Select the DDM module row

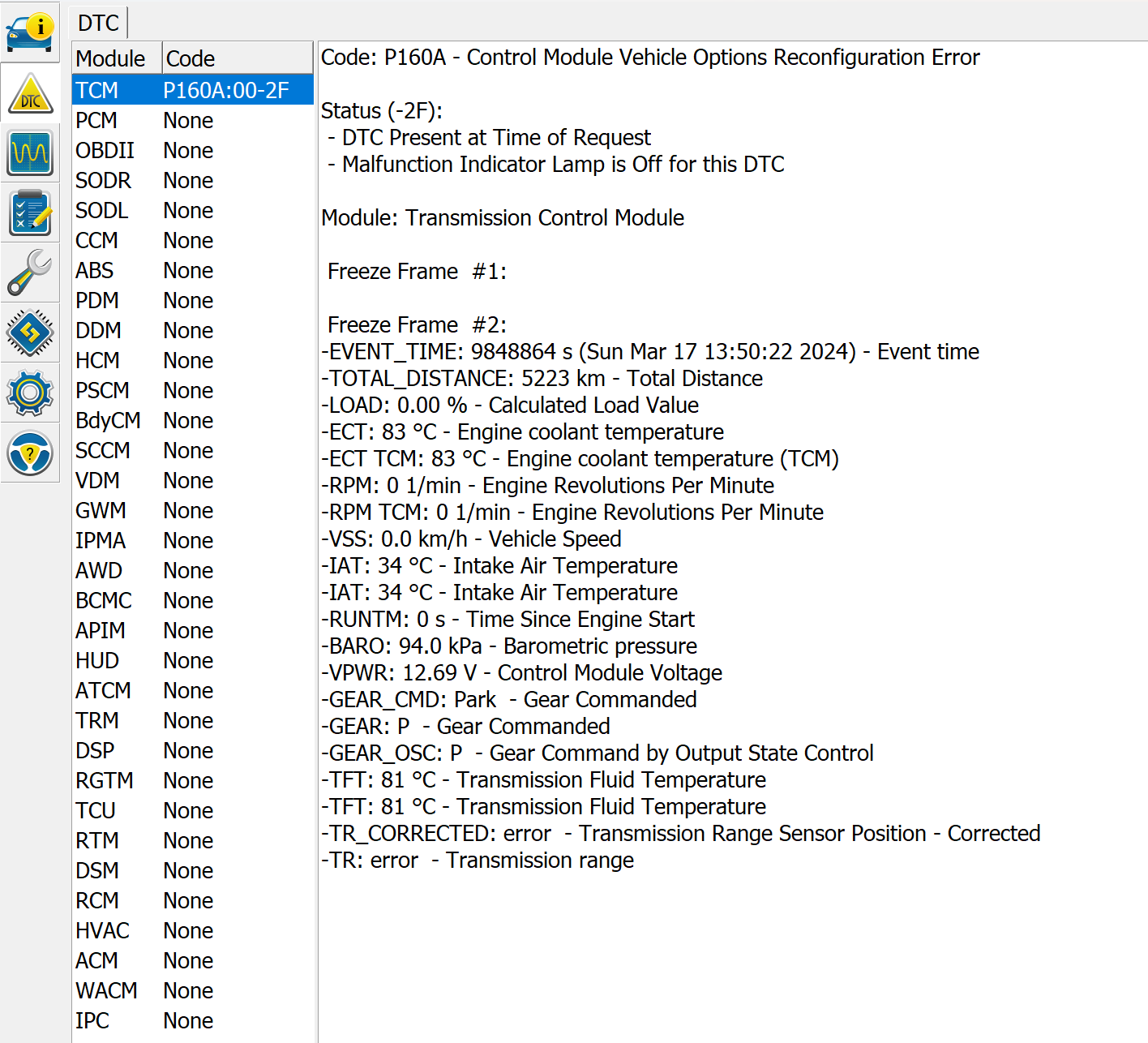(x=193, y=330)
